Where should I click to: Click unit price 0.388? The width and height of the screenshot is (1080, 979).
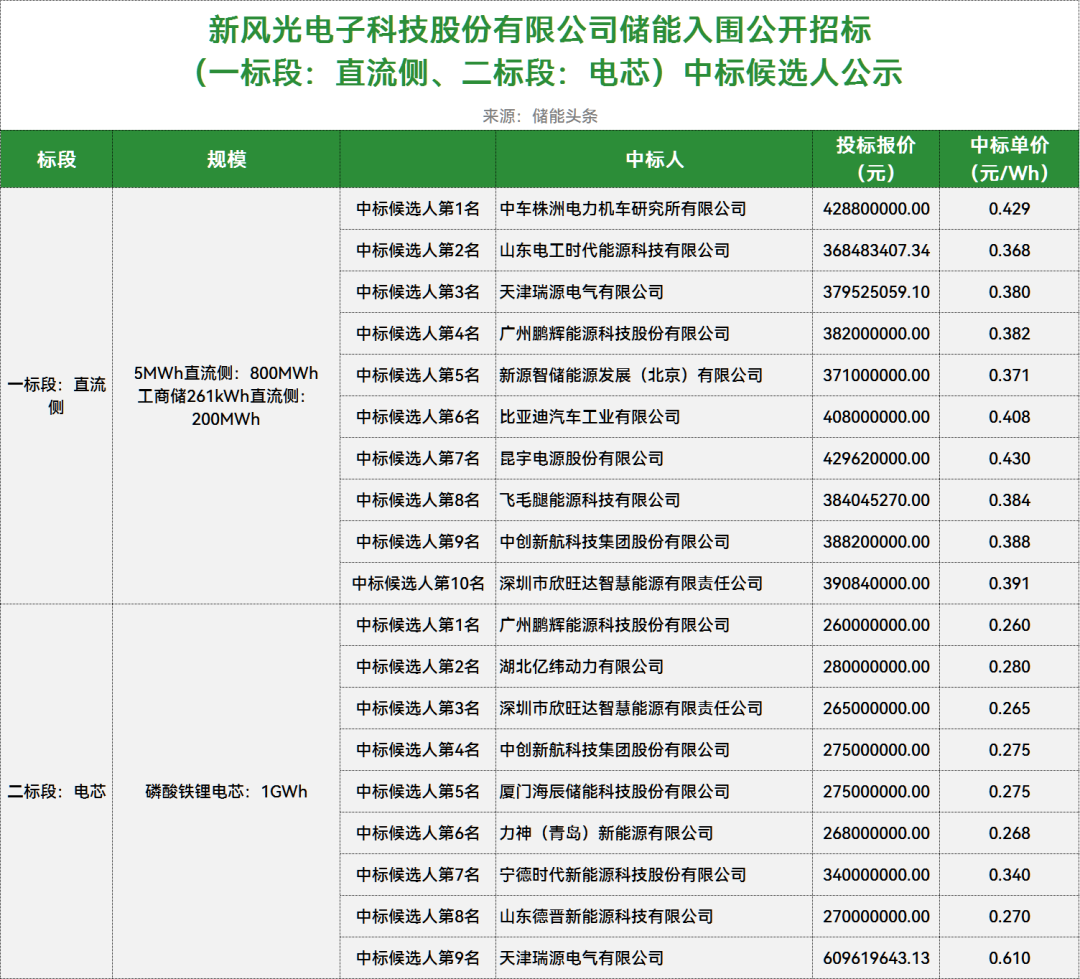click(x=1009, y=542)
